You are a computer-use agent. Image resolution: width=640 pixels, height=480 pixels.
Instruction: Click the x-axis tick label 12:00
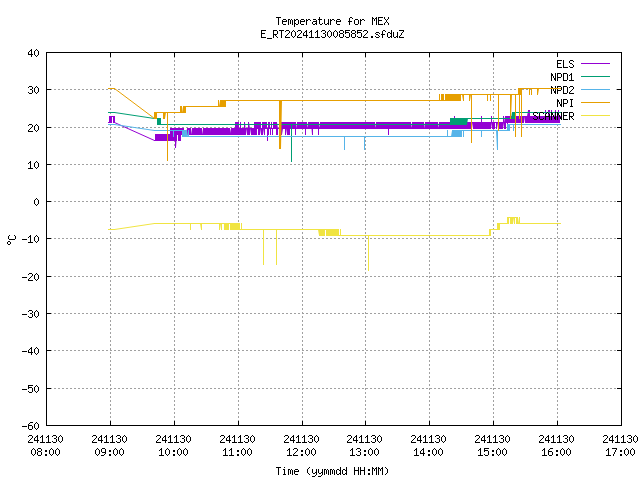pyautogui.click(x=302, y=452)
